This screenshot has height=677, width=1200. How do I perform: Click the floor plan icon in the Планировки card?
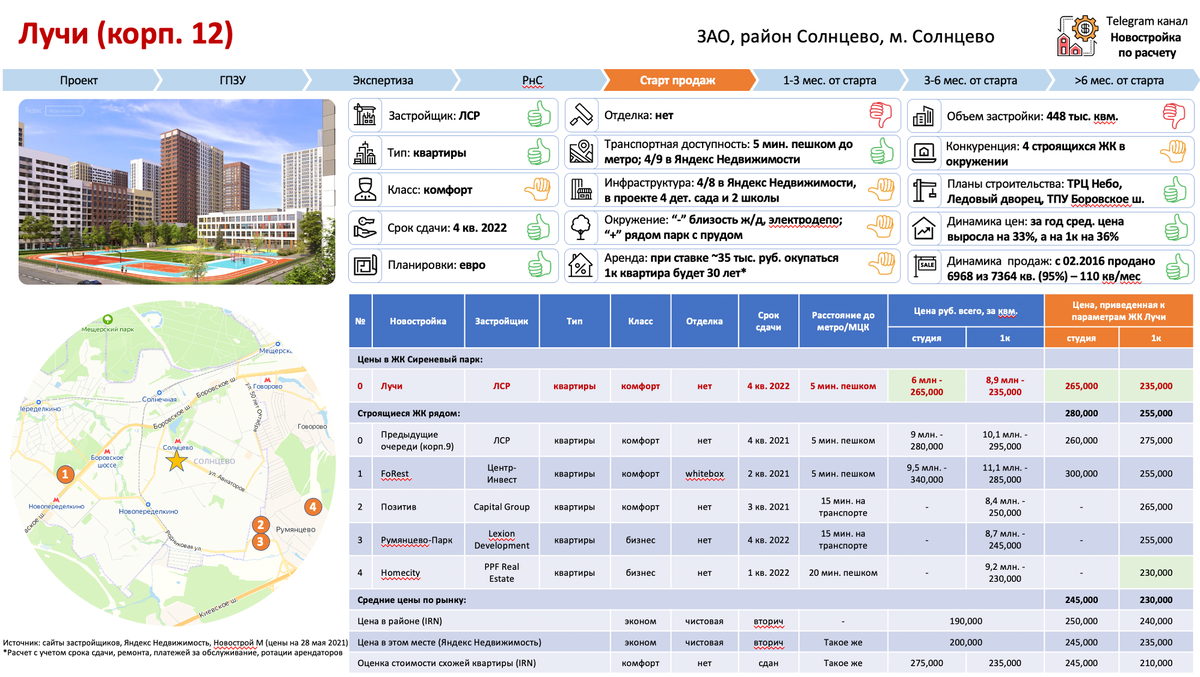[364, 265]
